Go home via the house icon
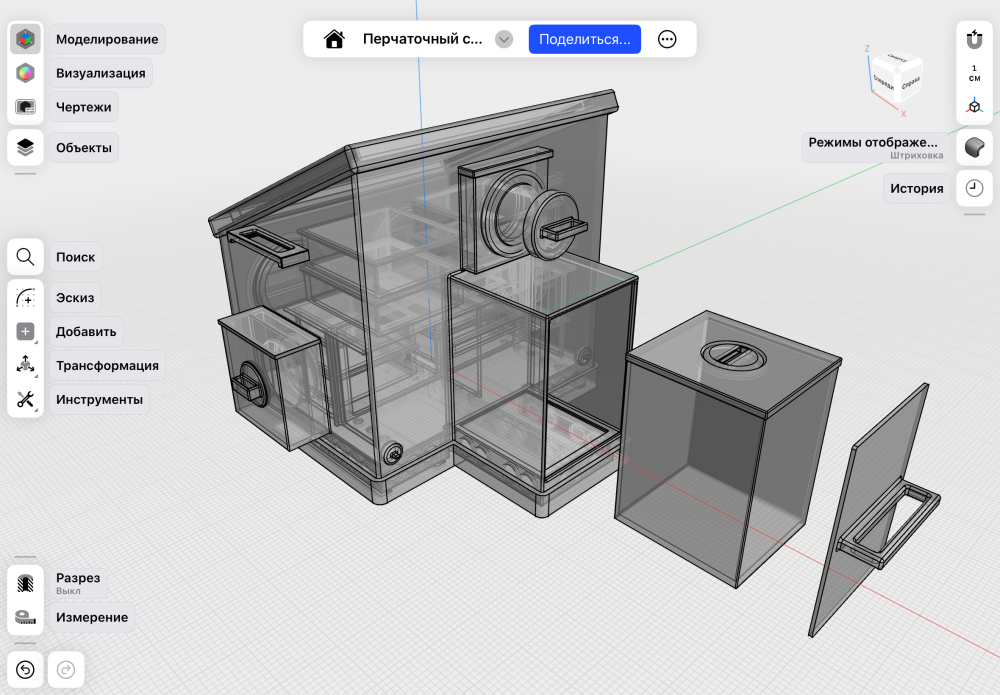Viewport: 1000px width, 695px height. tap(334, 40)
